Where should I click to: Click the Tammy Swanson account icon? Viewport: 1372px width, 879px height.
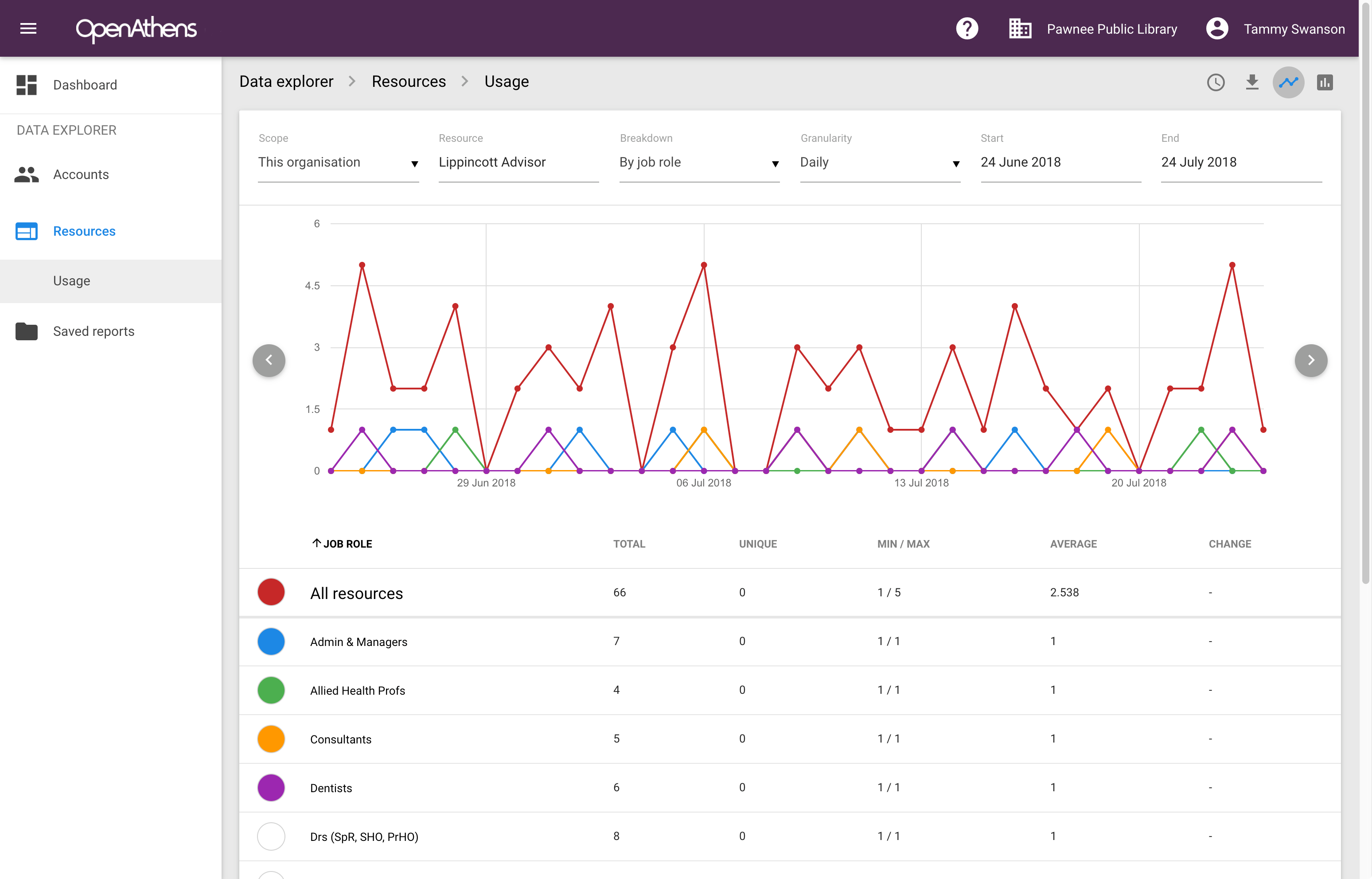coord(1217,28)
